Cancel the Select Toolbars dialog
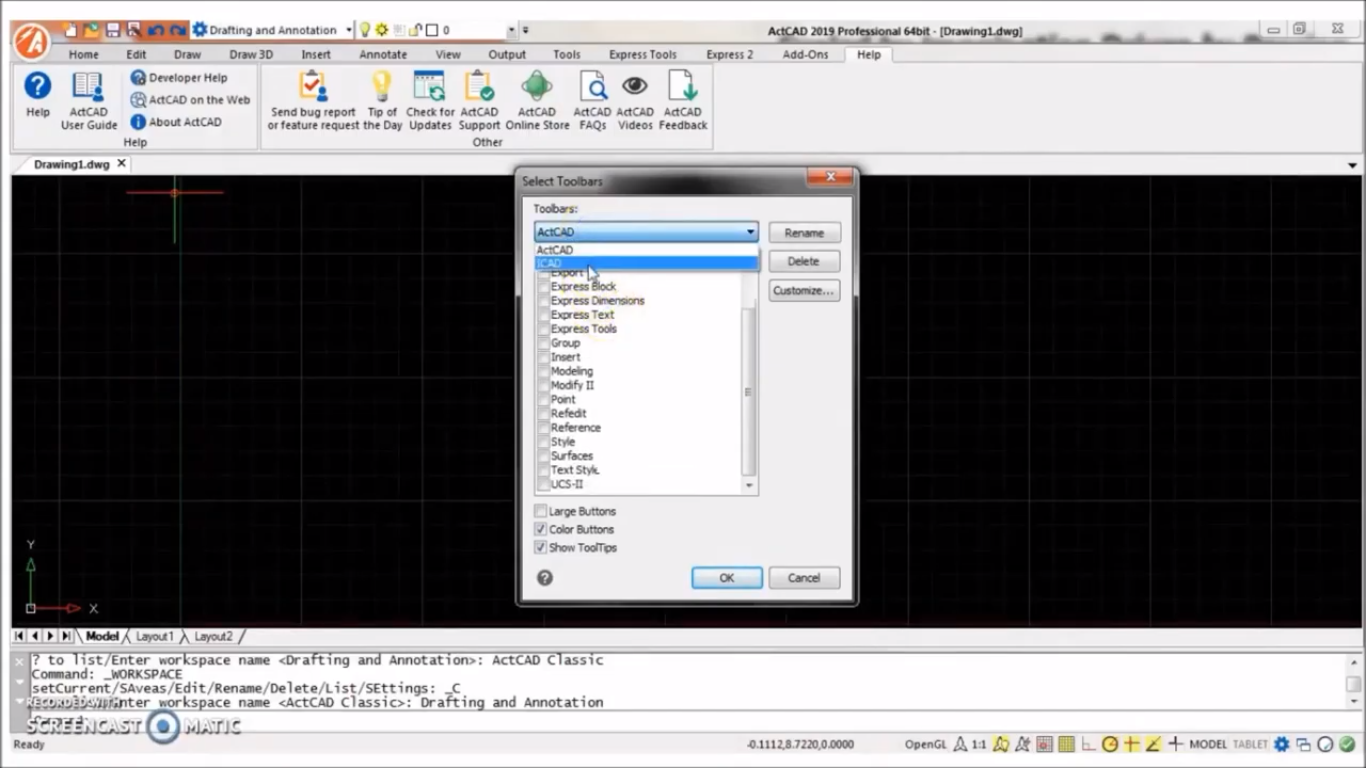Image resolution: width=1366 pixels, height=768 pixels. [x=804, y=578]
